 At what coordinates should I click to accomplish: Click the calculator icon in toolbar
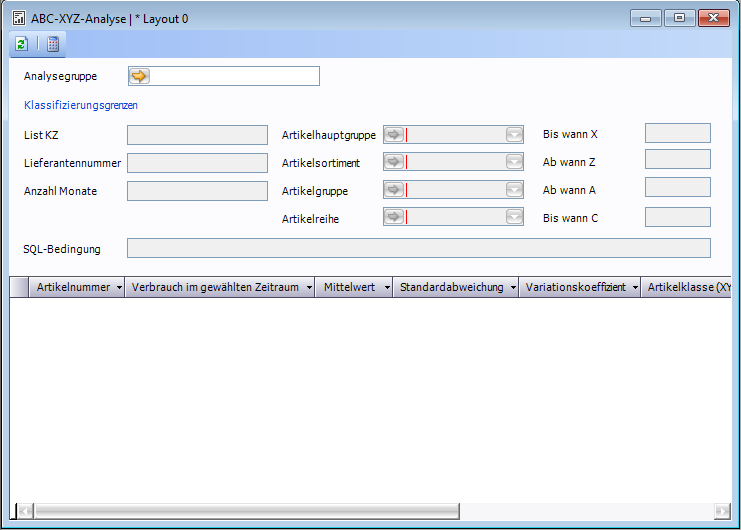53,44
